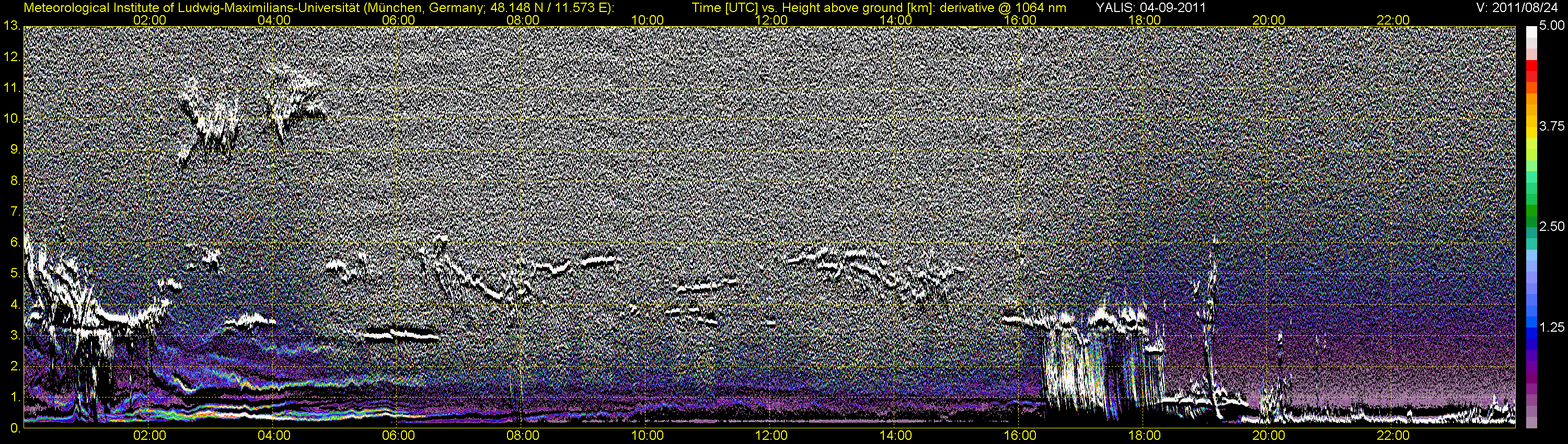The height and width of the screenshot is (444, 1568).
Task: Click the 13 km height axis label
Action: click(12, 26)
